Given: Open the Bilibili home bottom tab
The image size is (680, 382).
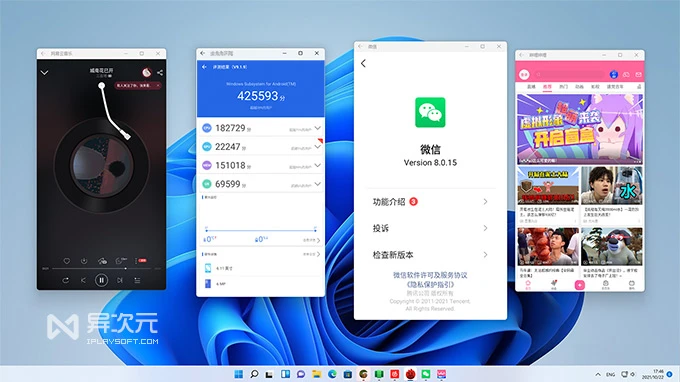Looking at the screenshot, I should click(x=528, y=285).
